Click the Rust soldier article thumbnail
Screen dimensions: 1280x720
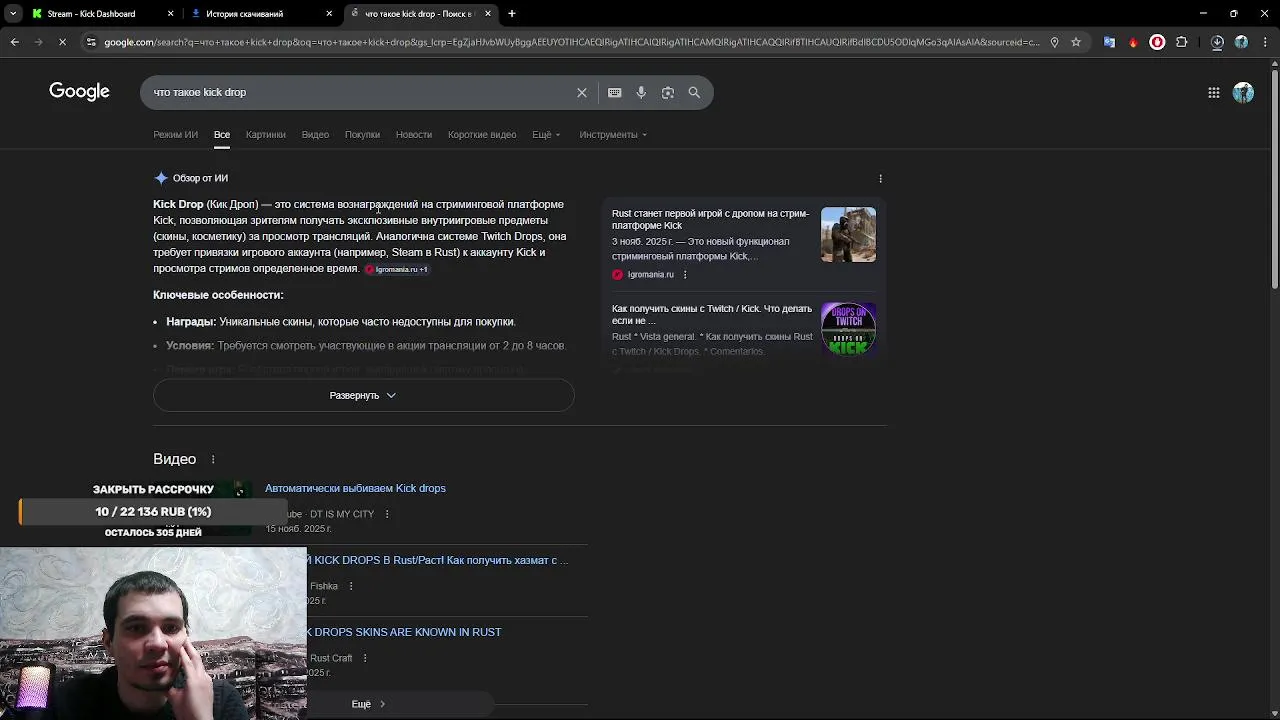(848, 234)
